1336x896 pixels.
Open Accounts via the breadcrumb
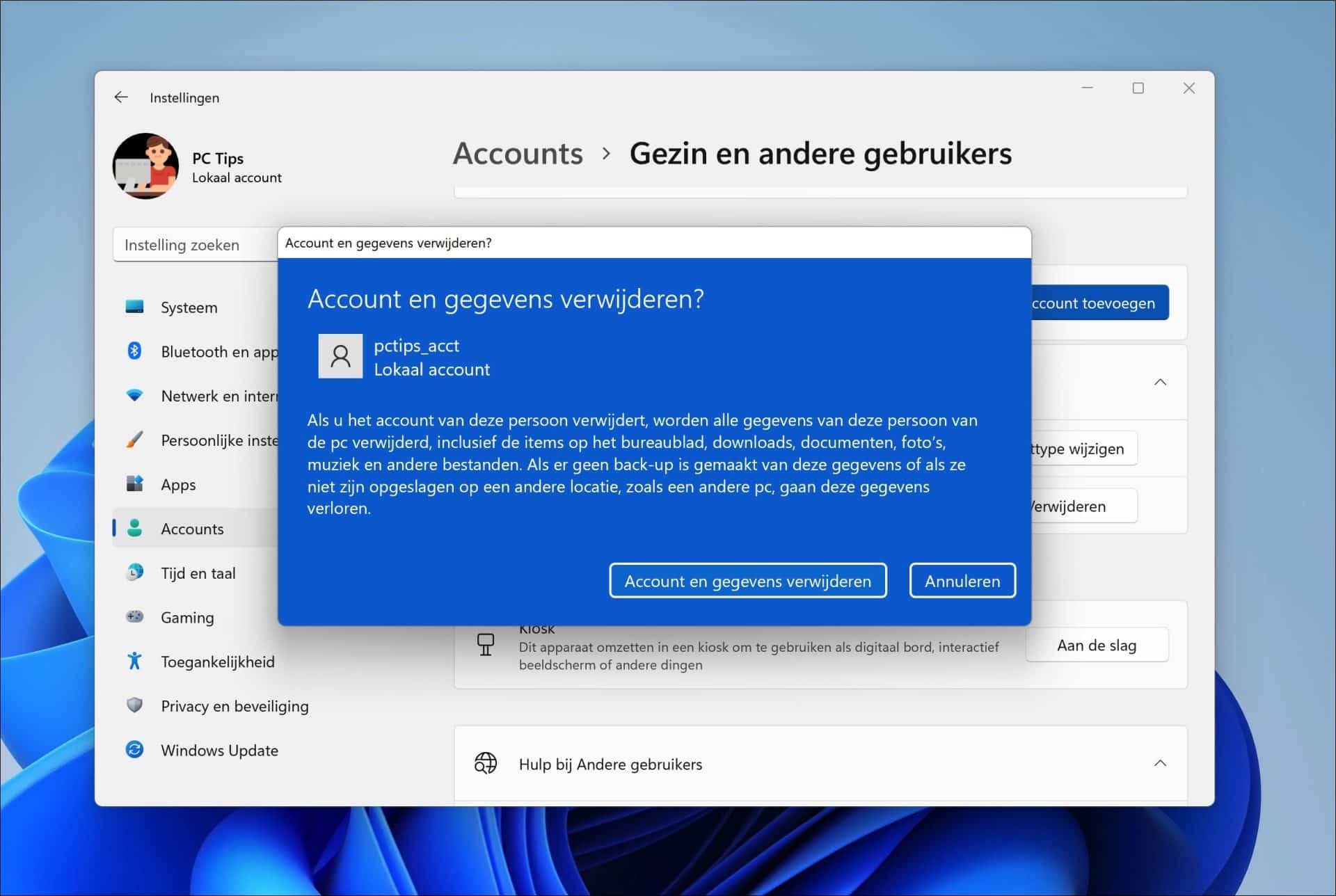pos(518,154)
